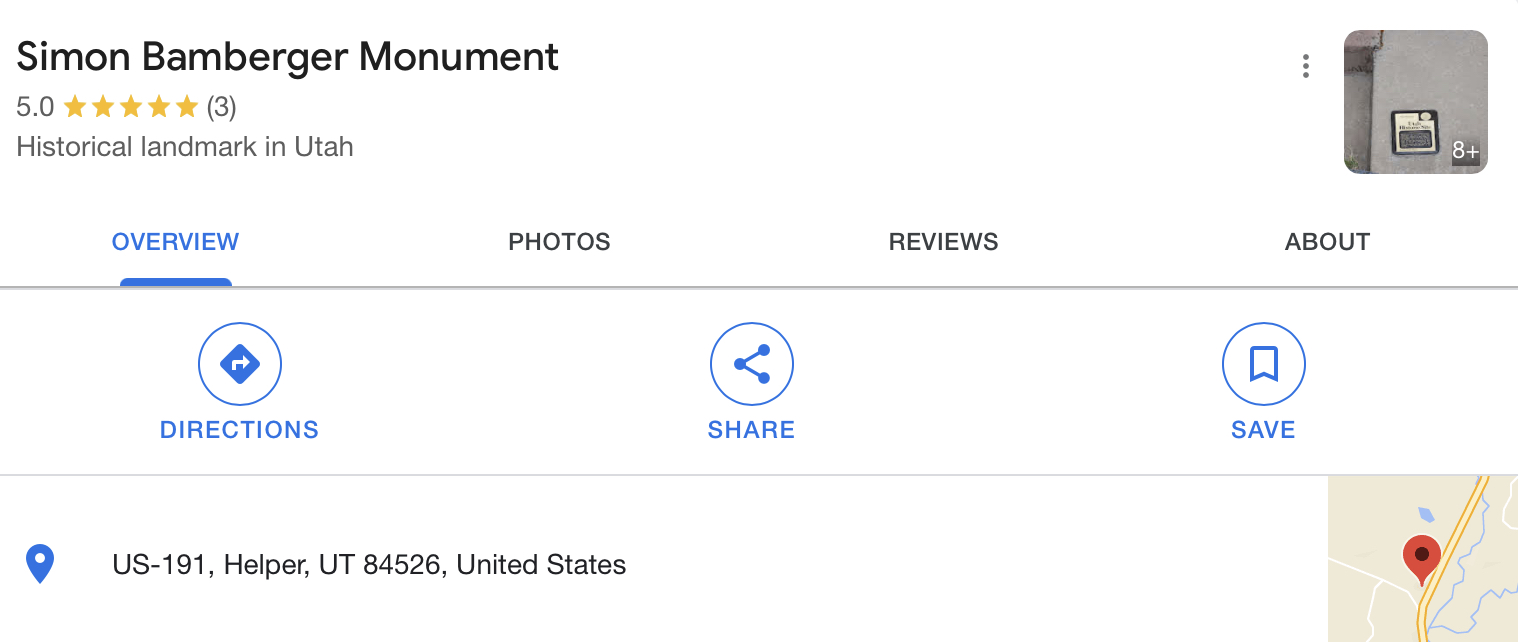Viewport: 1518px width, 642px height.
Task: Click the Directions arrow icon
Action: (240, 364)
